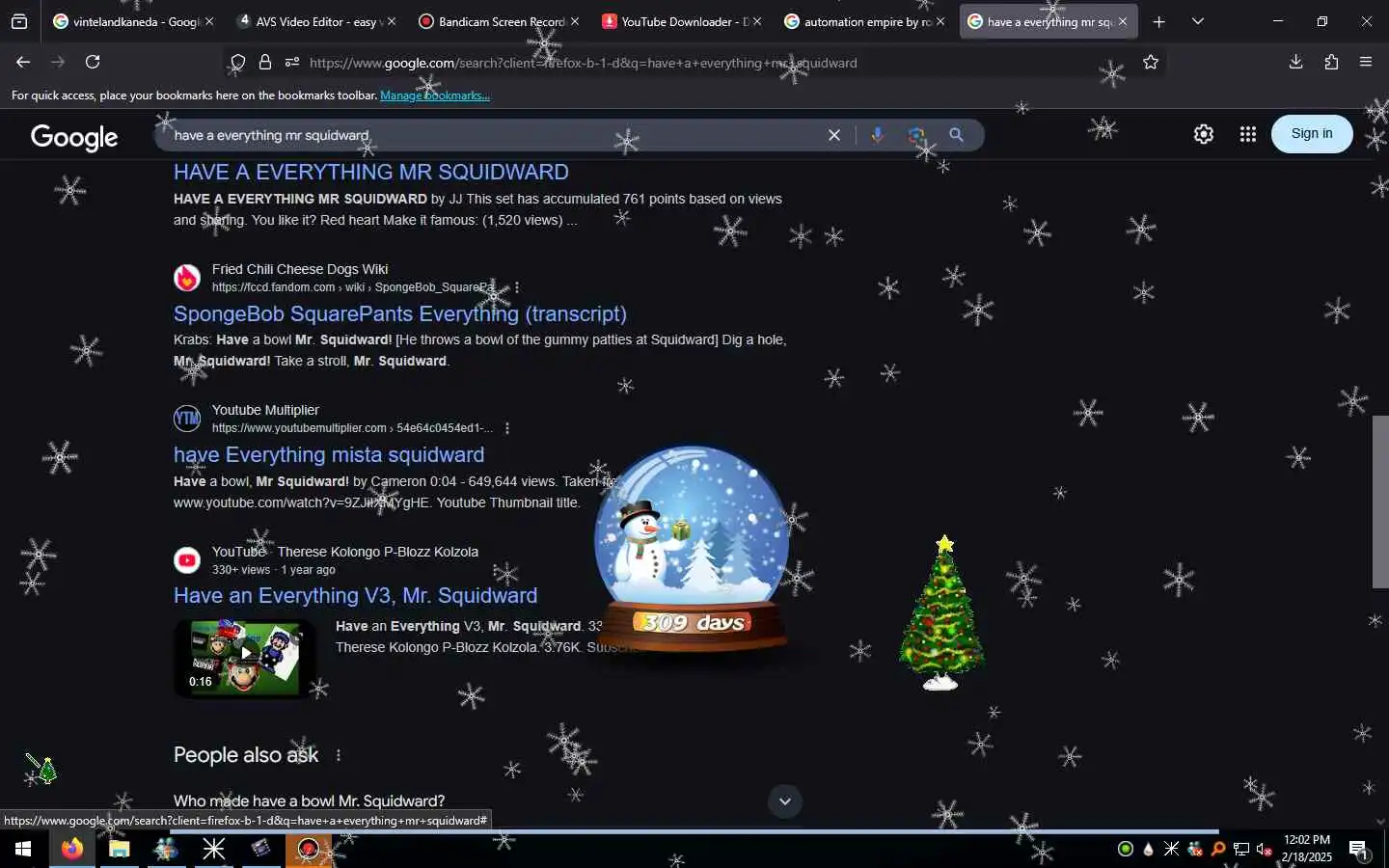Viewport: 1389px width, 868px height.
Task: Close the YouTube Downloader tab
Action: point(756,21)
